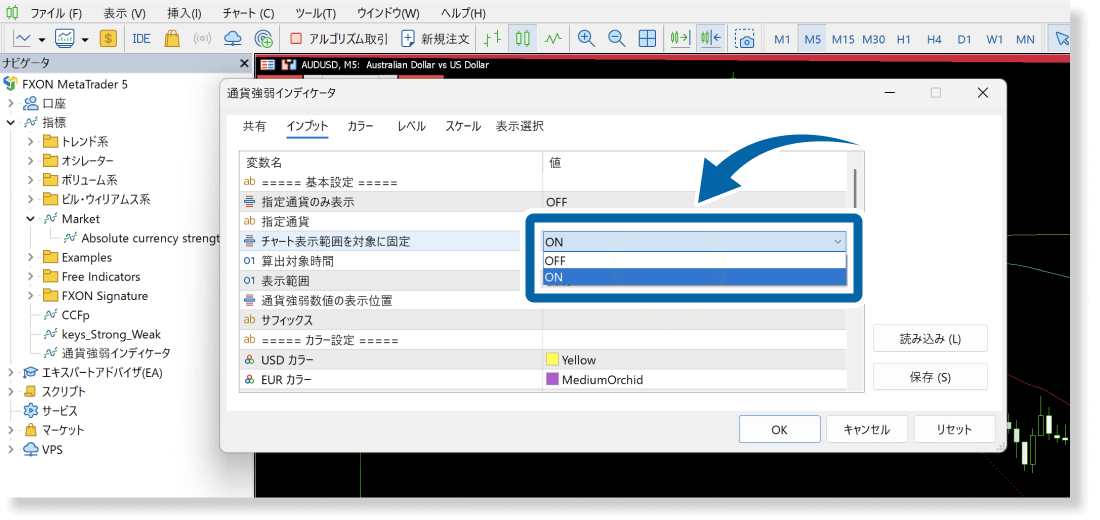Click the dollar sign trading icon
Screen dimensions: 1100x520
pyautogui.click(x=108, y=39)
